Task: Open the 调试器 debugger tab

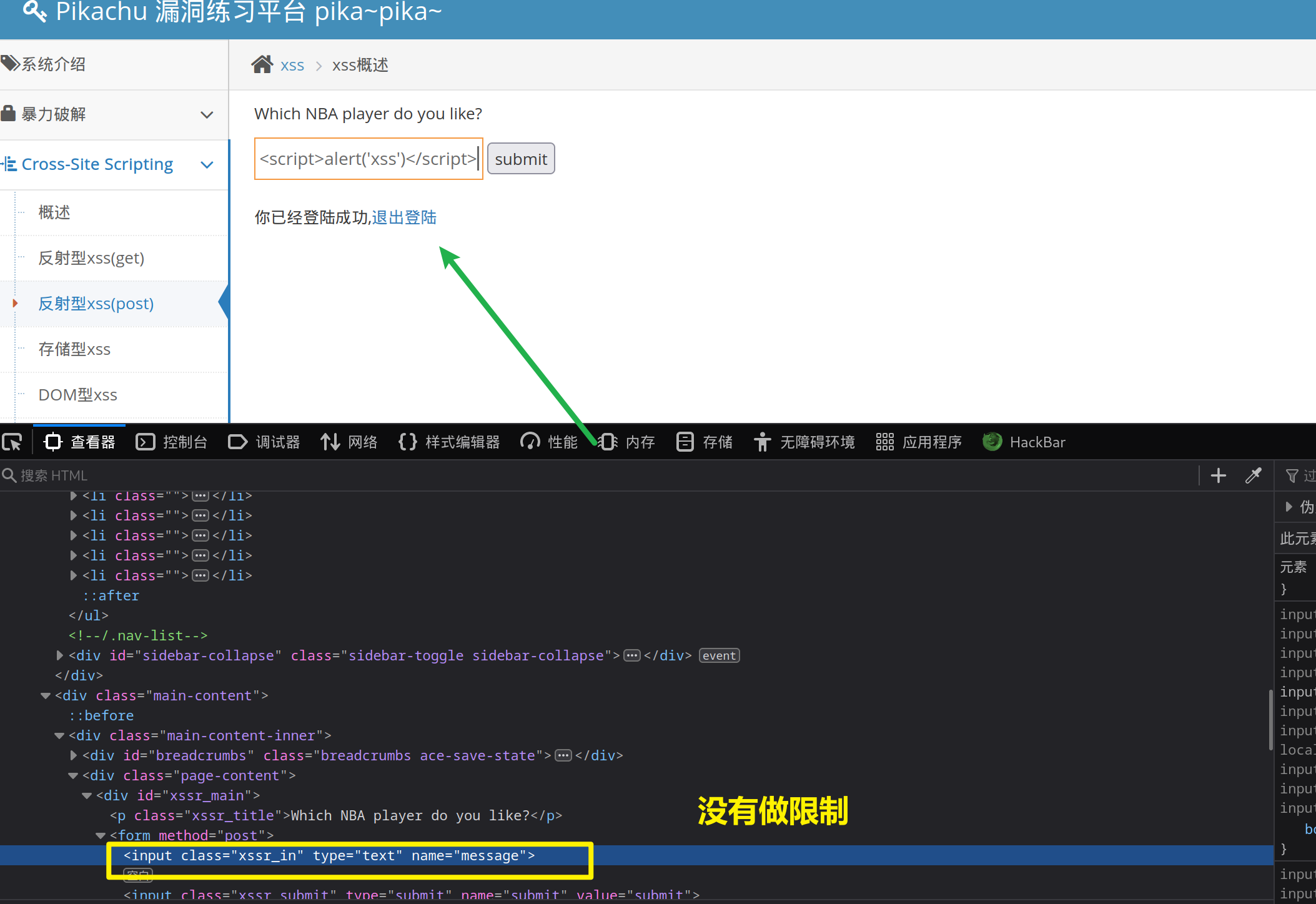Action: (x=264, y=442)
